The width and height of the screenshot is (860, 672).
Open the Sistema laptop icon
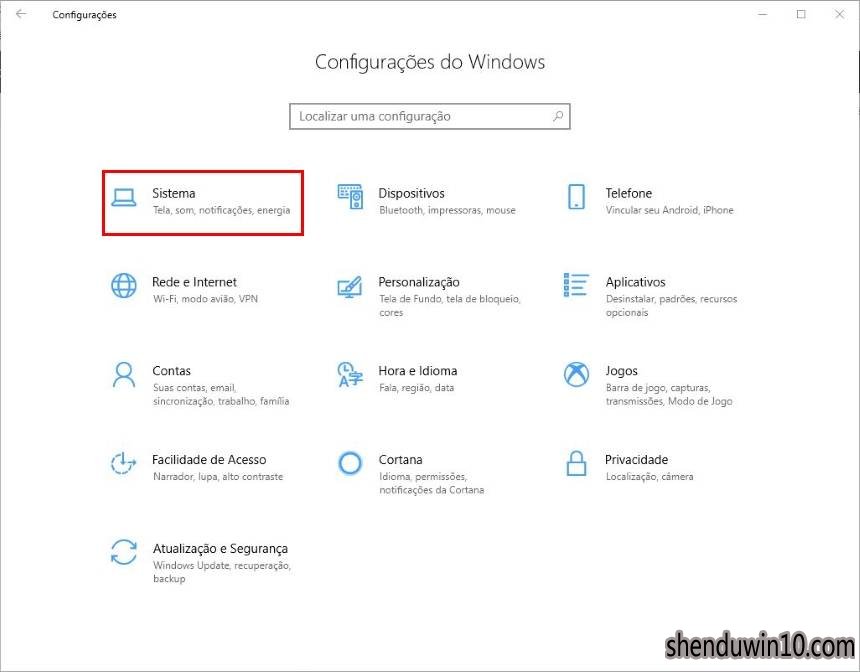pyautogui.click(x=124, y=197)
